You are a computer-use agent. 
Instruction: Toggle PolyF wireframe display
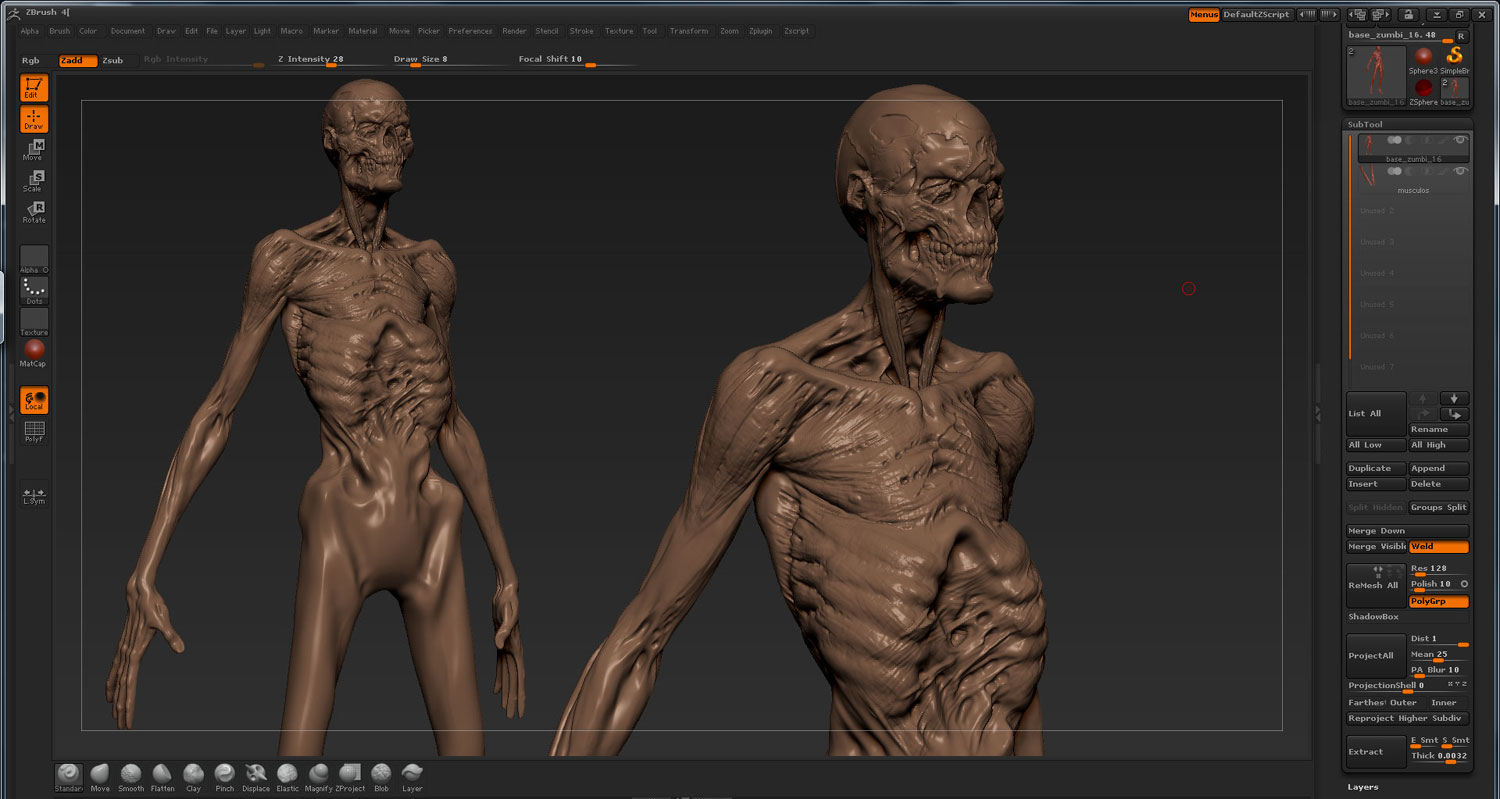[34, 431]
